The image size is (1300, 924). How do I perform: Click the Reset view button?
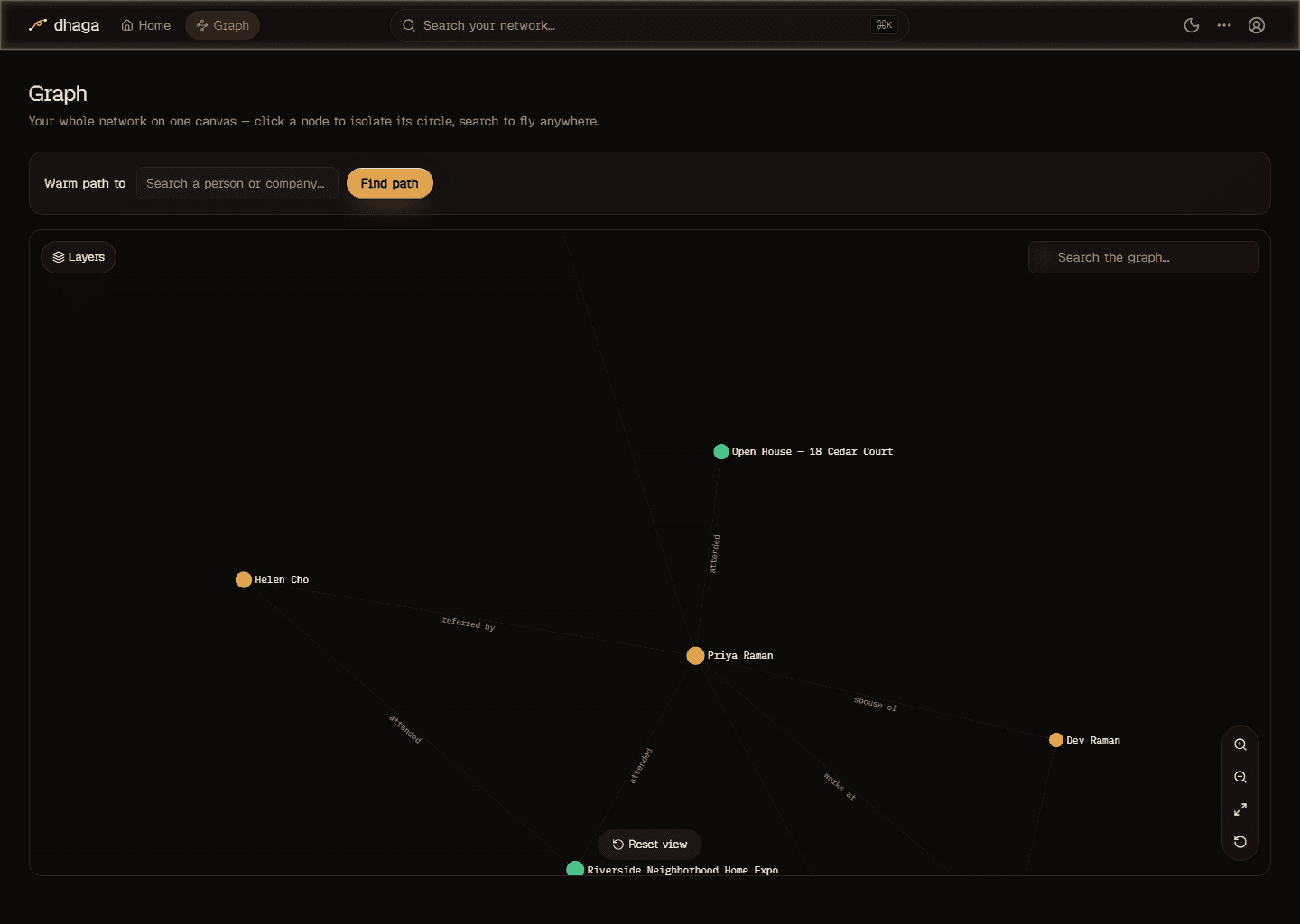click(x=650, y=845)
